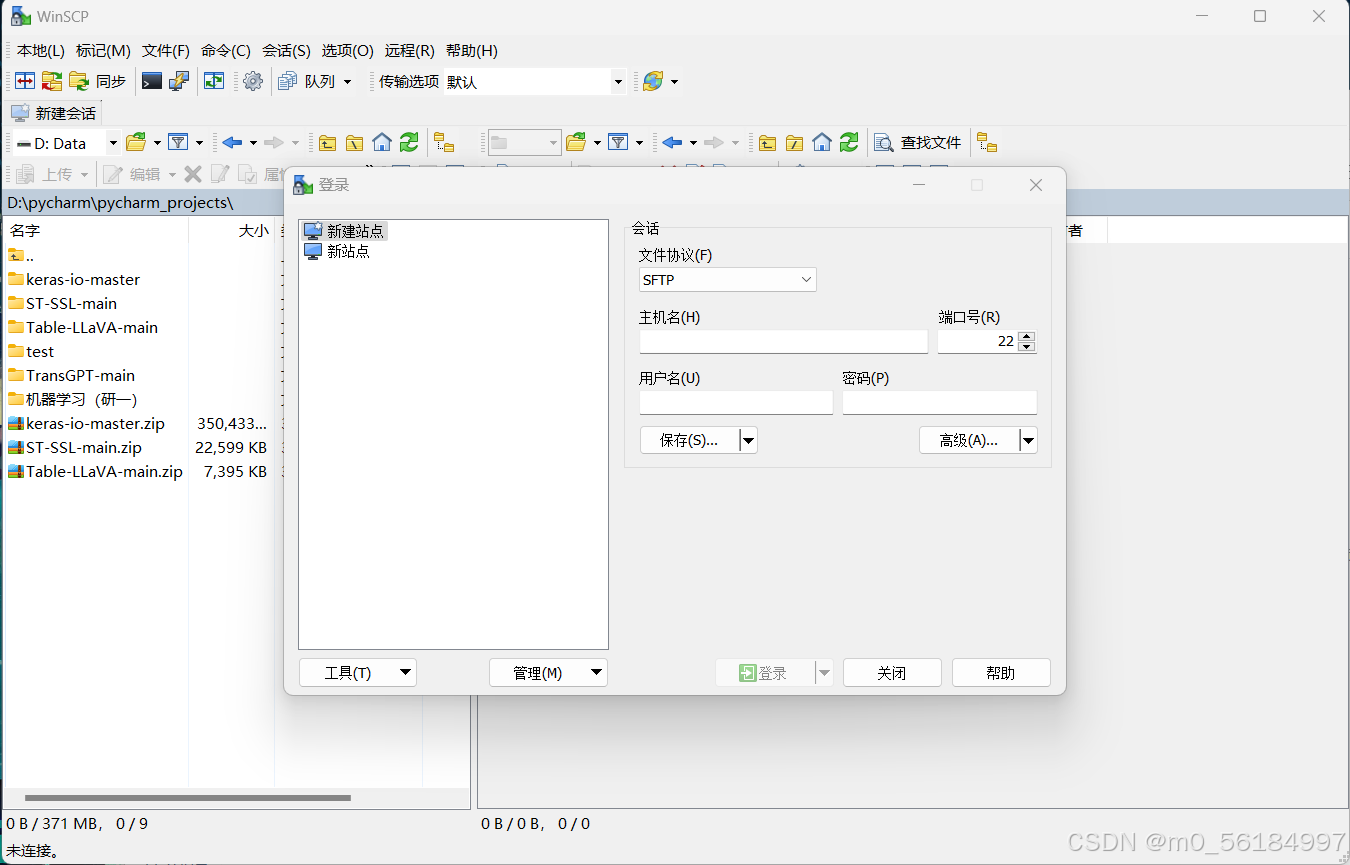
Task: Open the arrow beside the 高级(A) button
Action: pos(1028,440)
